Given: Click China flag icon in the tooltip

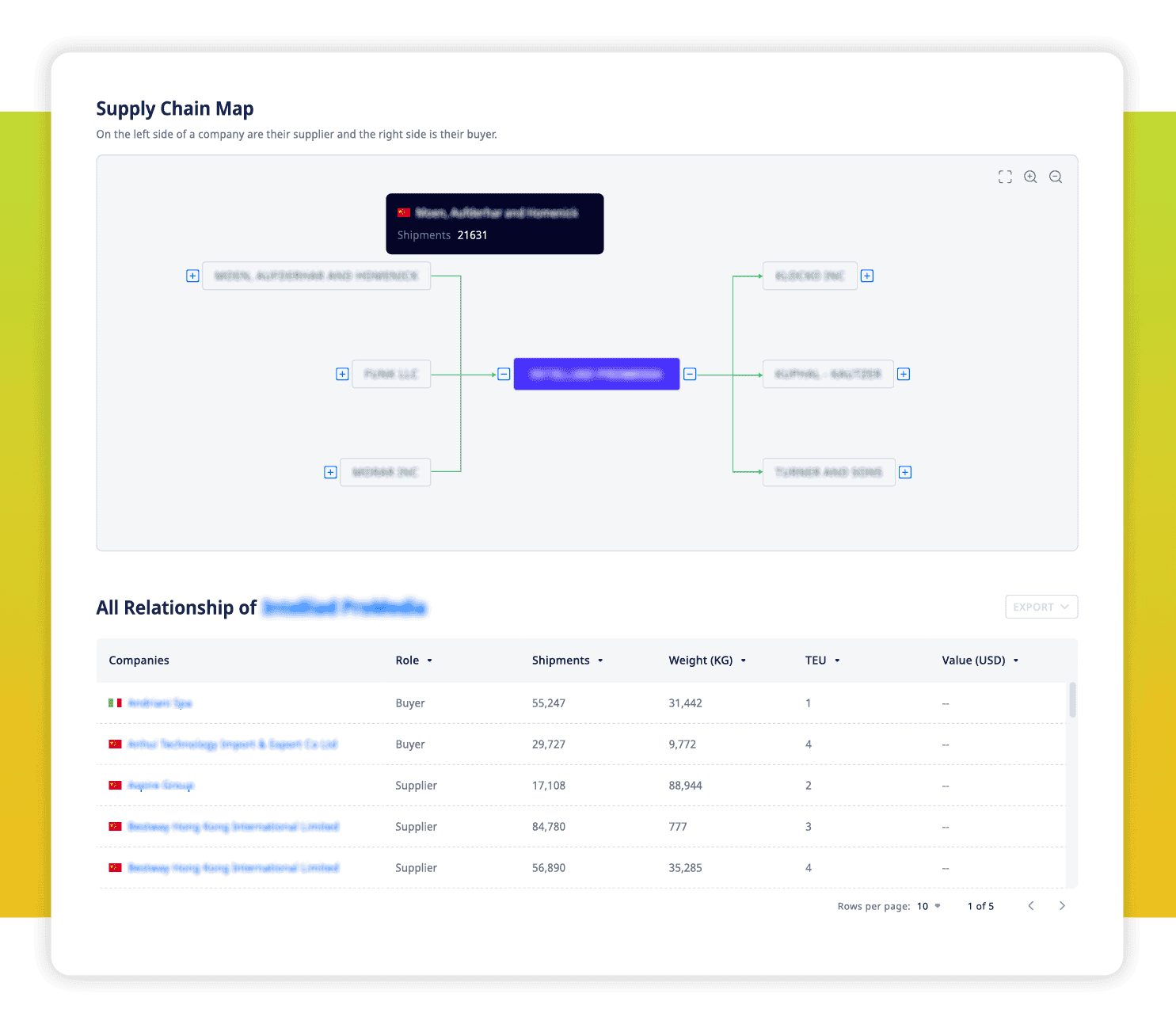Looking at the screenshot, I should (x=404, y=212).
